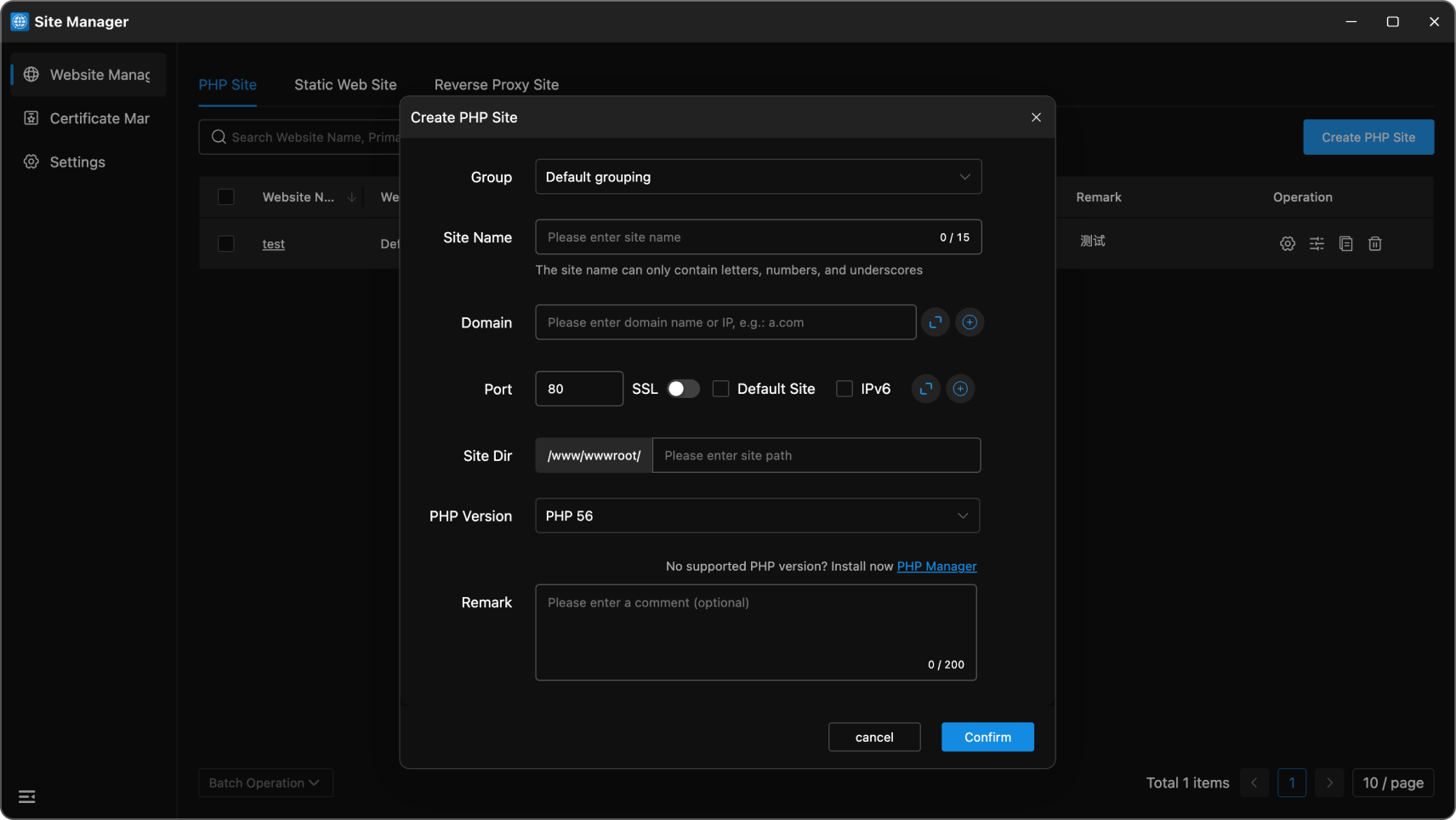Expand the Group dropdown
1456x820 pixels.
pos(758,177)
